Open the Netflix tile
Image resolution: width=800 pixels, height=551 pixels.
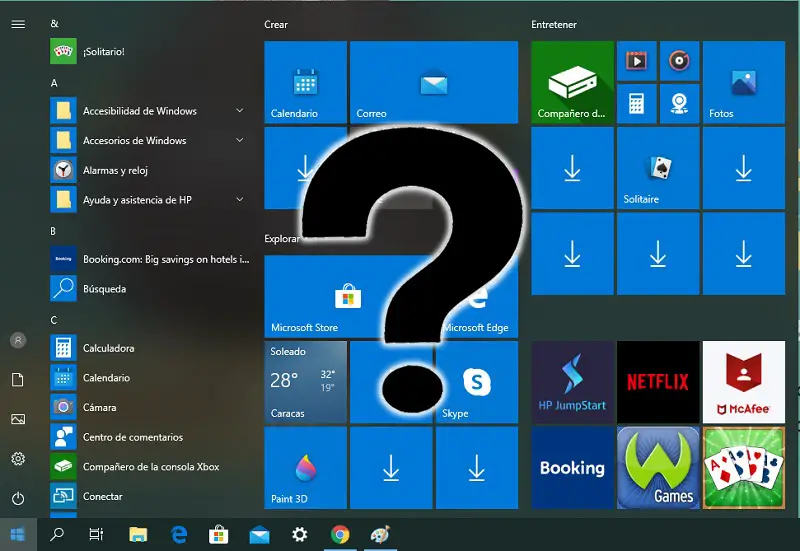[x=657, y=381]
